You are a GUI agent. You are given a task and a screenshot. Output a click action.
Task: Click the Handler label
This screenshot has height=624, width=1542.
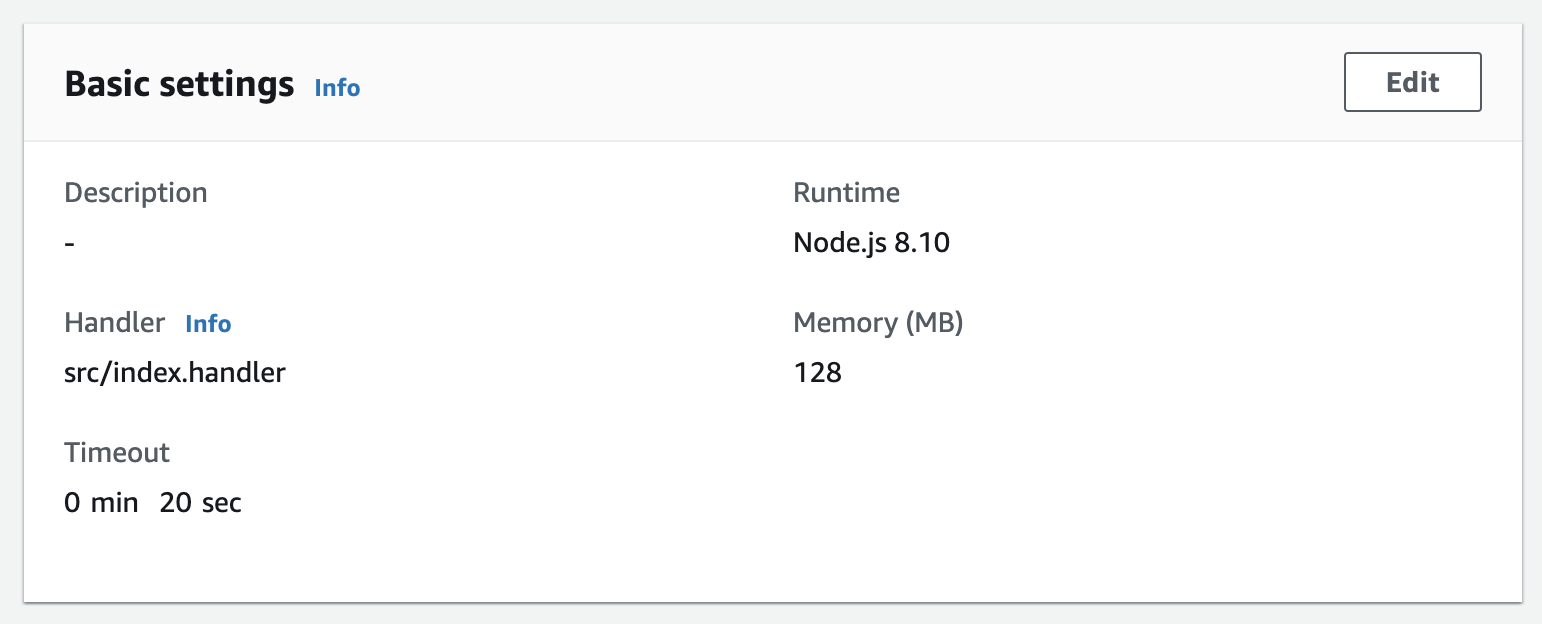click(114, 322)
